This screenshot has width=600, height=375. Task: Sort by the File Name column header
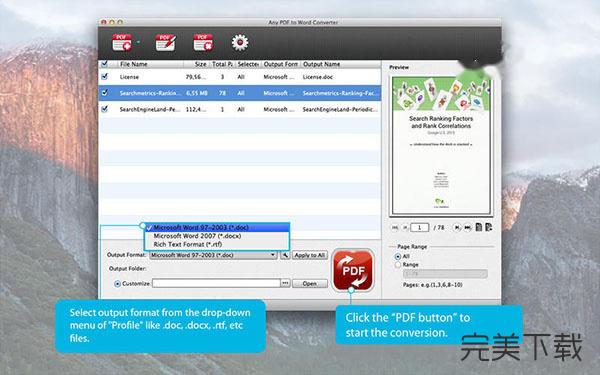[134, 64]
